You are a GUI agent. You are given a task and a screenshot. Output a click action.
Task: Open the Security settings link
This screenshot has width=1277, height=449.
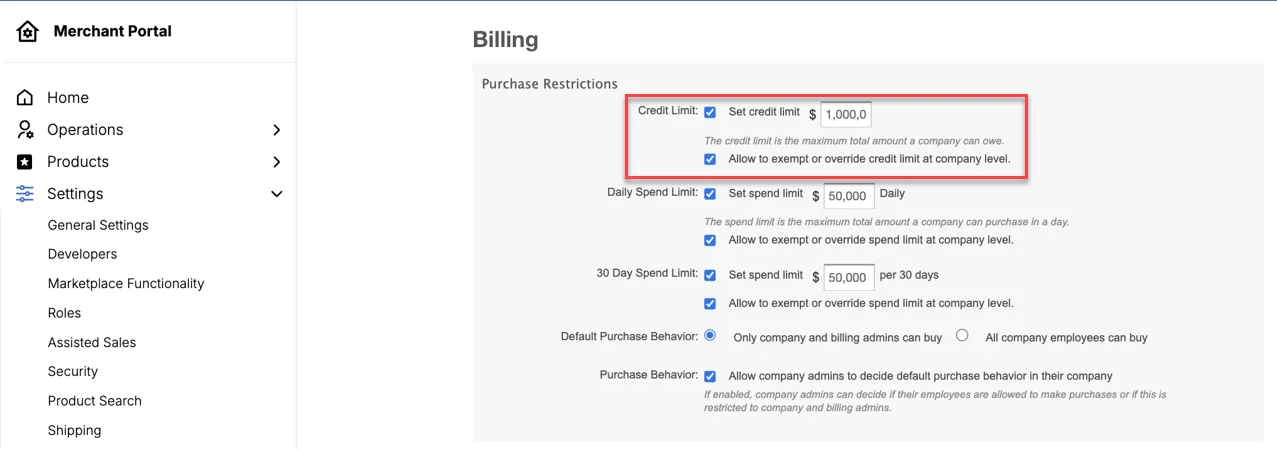coord(73,371)
